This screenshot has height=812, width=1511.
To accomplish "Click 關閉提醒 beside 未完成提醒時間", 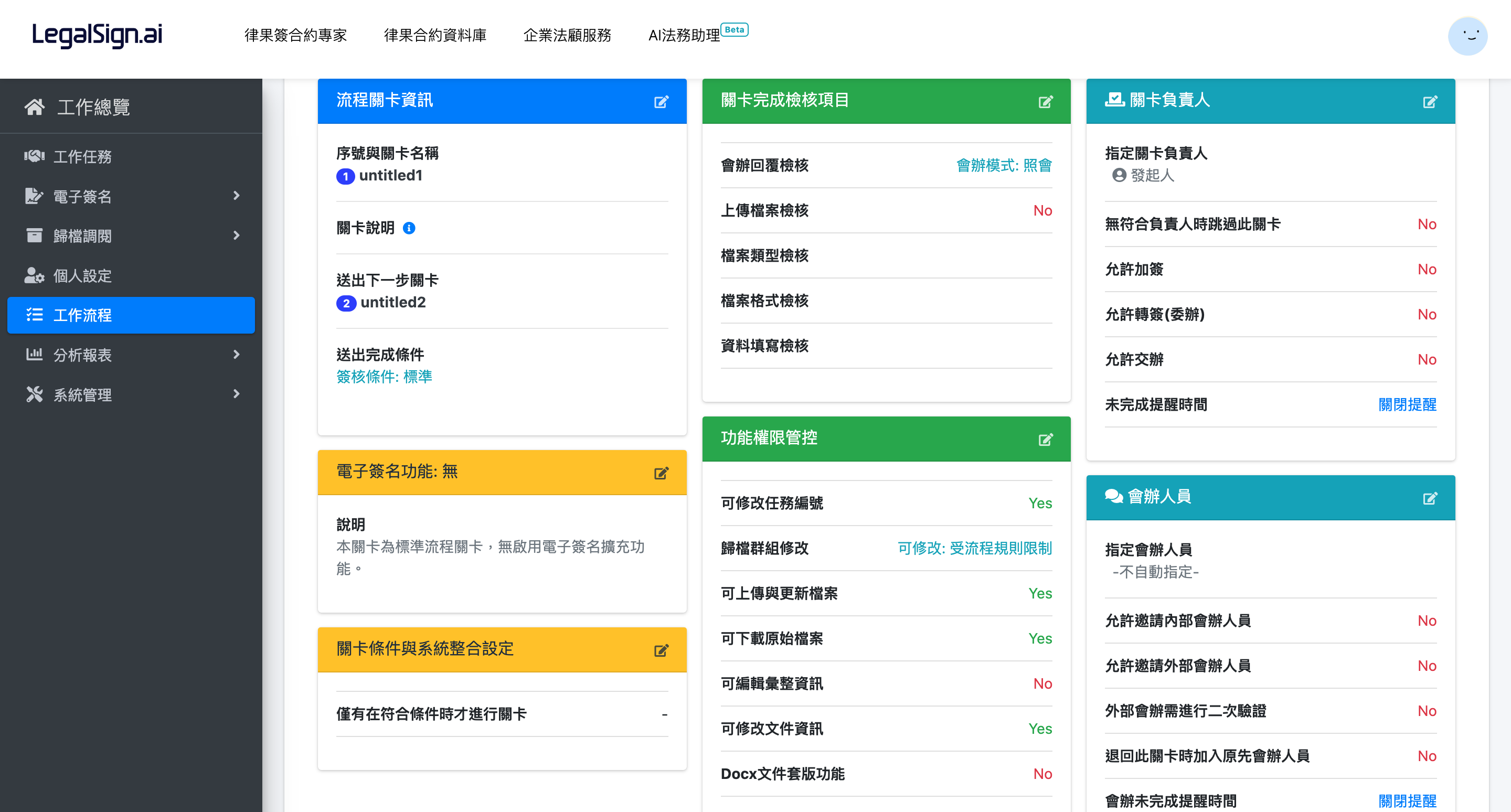I will pos(1407,404).
